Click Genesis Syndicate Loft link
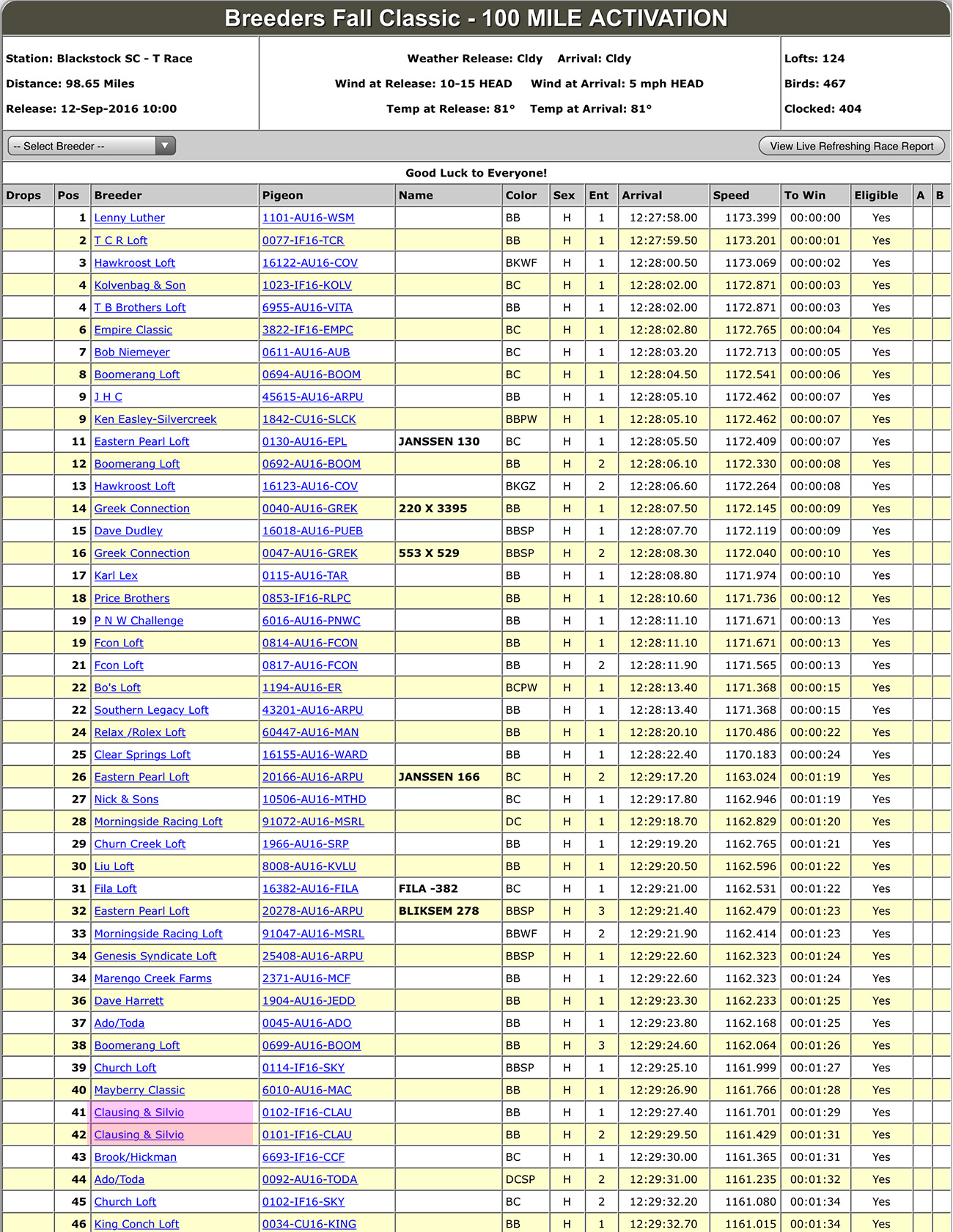This screenshot has height=1232, width=953. [155, 956]
